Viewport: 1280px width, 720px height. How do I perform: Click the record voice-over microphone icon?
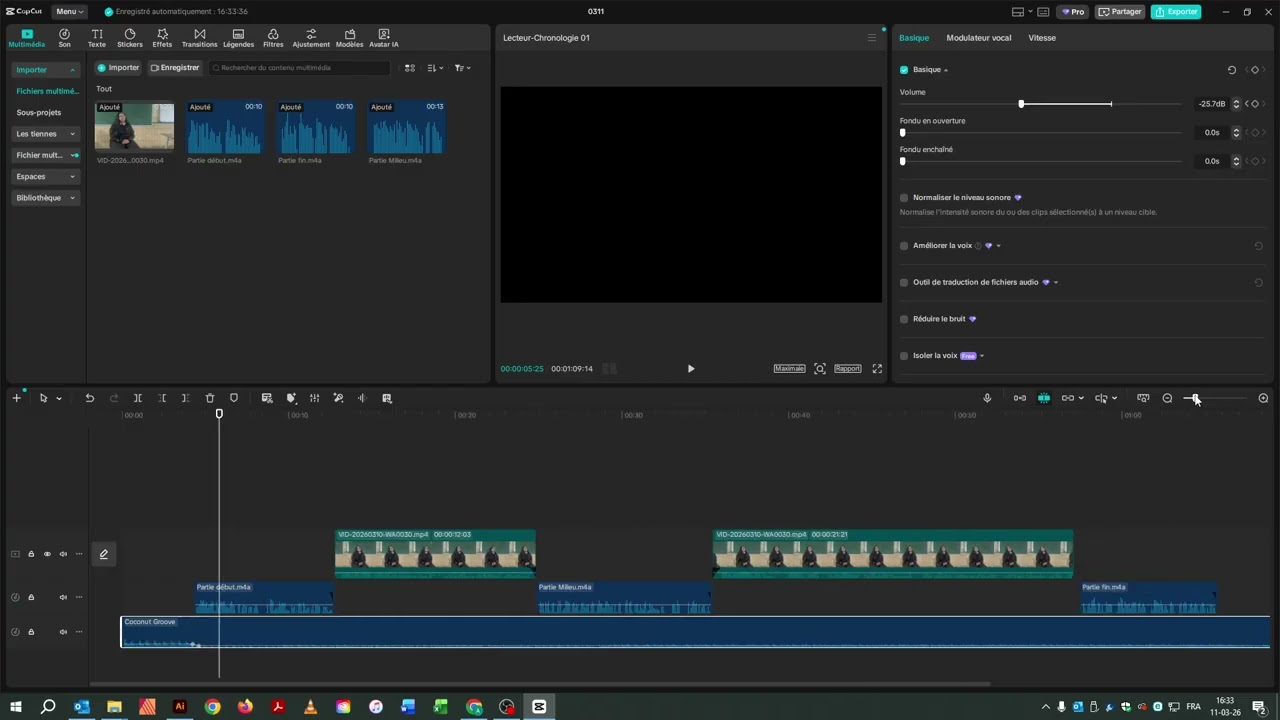click(987, 398)
